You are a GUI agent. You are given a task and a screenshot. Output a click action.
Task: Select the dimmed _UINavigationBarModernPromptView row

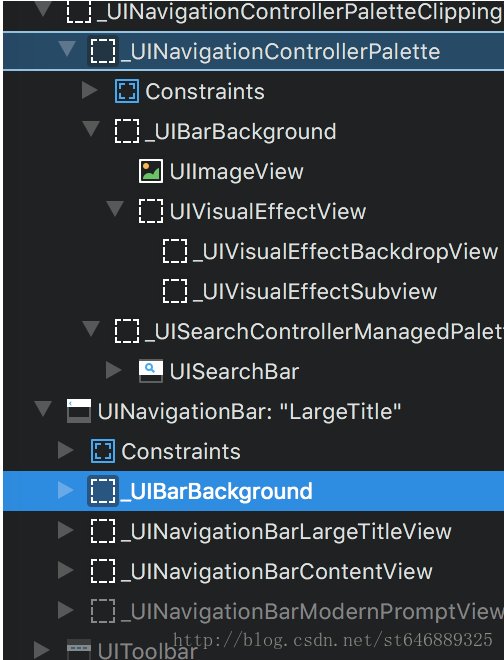point(253,611)
